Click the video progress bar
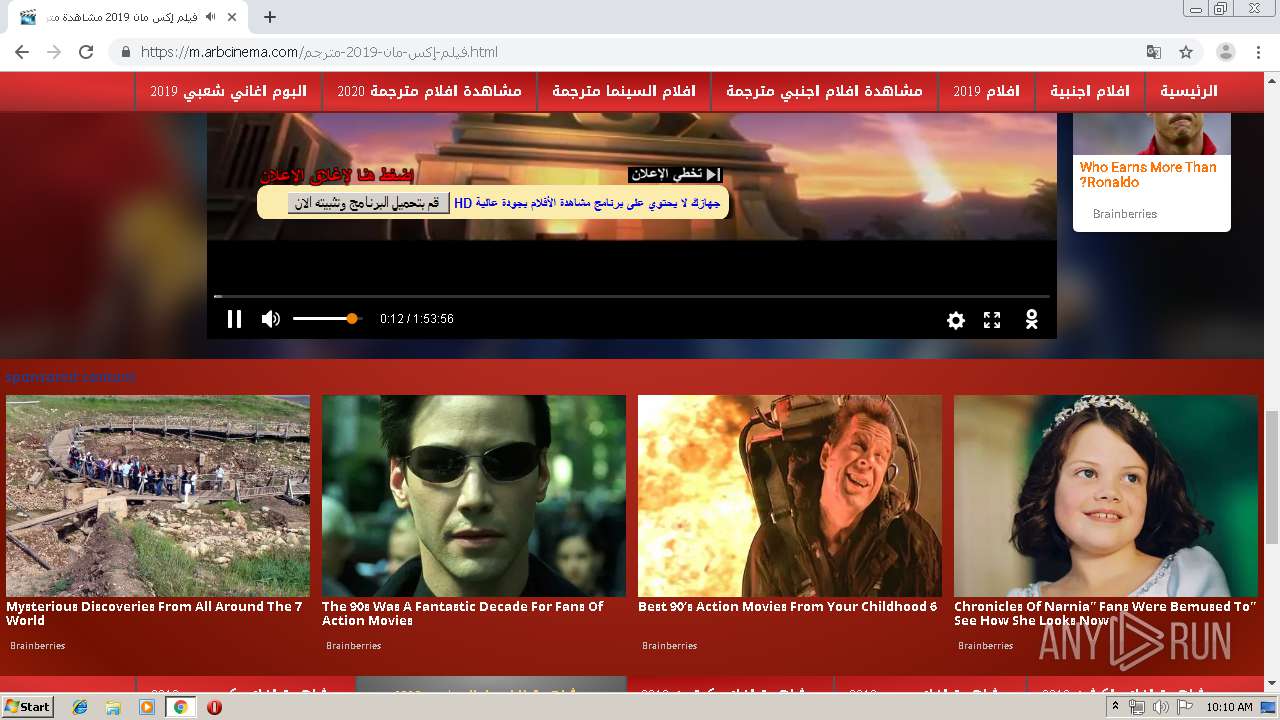The height and width of the screenshot is (720, 1280). click(632, 296)
